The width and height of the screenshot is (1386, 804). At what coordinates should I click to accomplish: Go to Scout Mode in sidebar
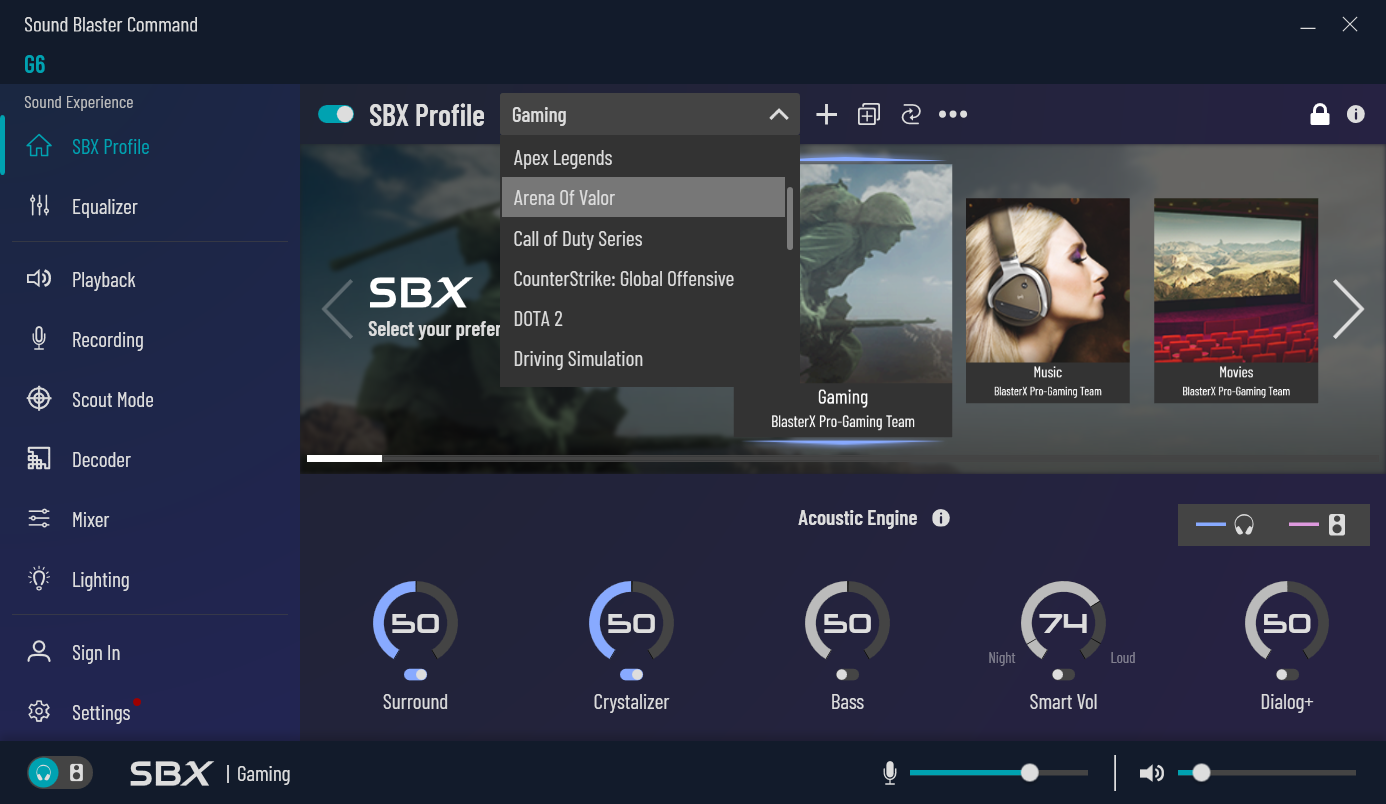112,400
